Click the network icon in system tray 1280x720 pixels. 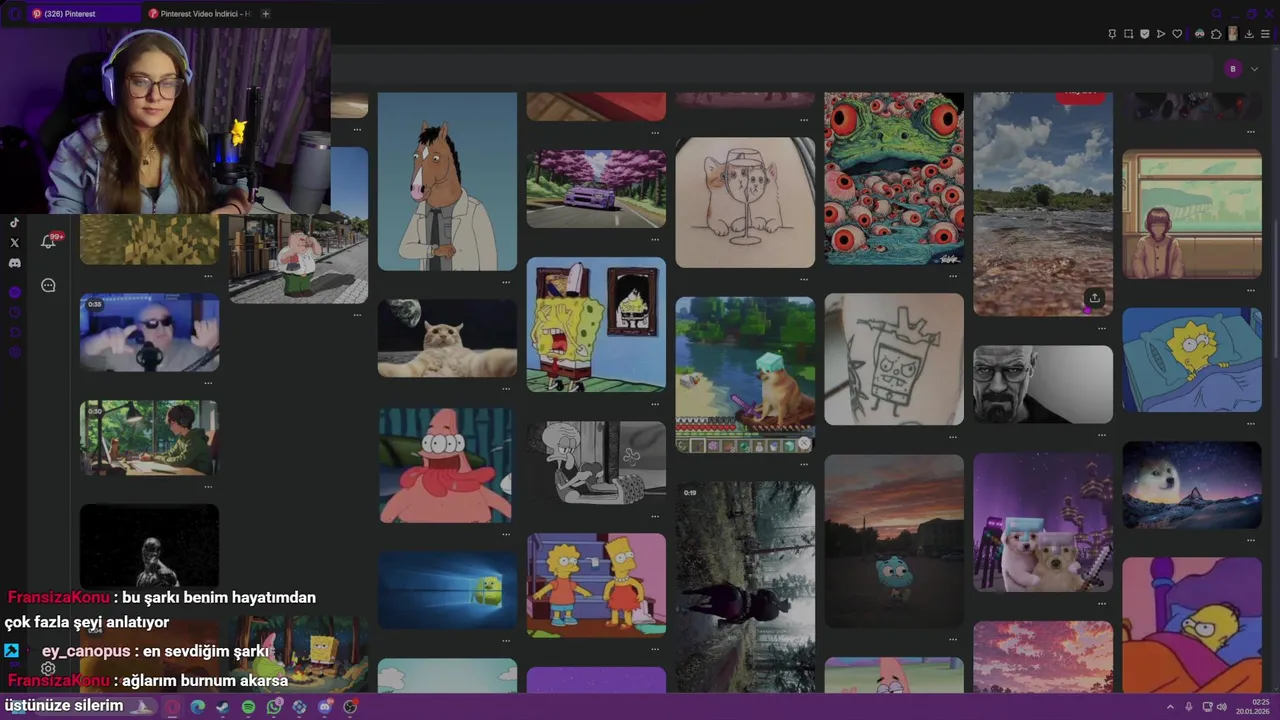click(1207, 707)
